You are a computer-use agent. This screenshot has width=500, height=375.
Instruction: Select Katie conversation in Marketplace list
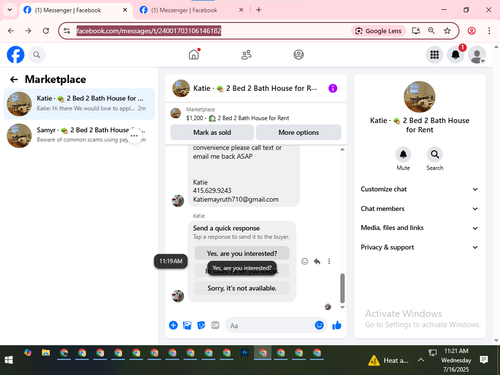79,104
